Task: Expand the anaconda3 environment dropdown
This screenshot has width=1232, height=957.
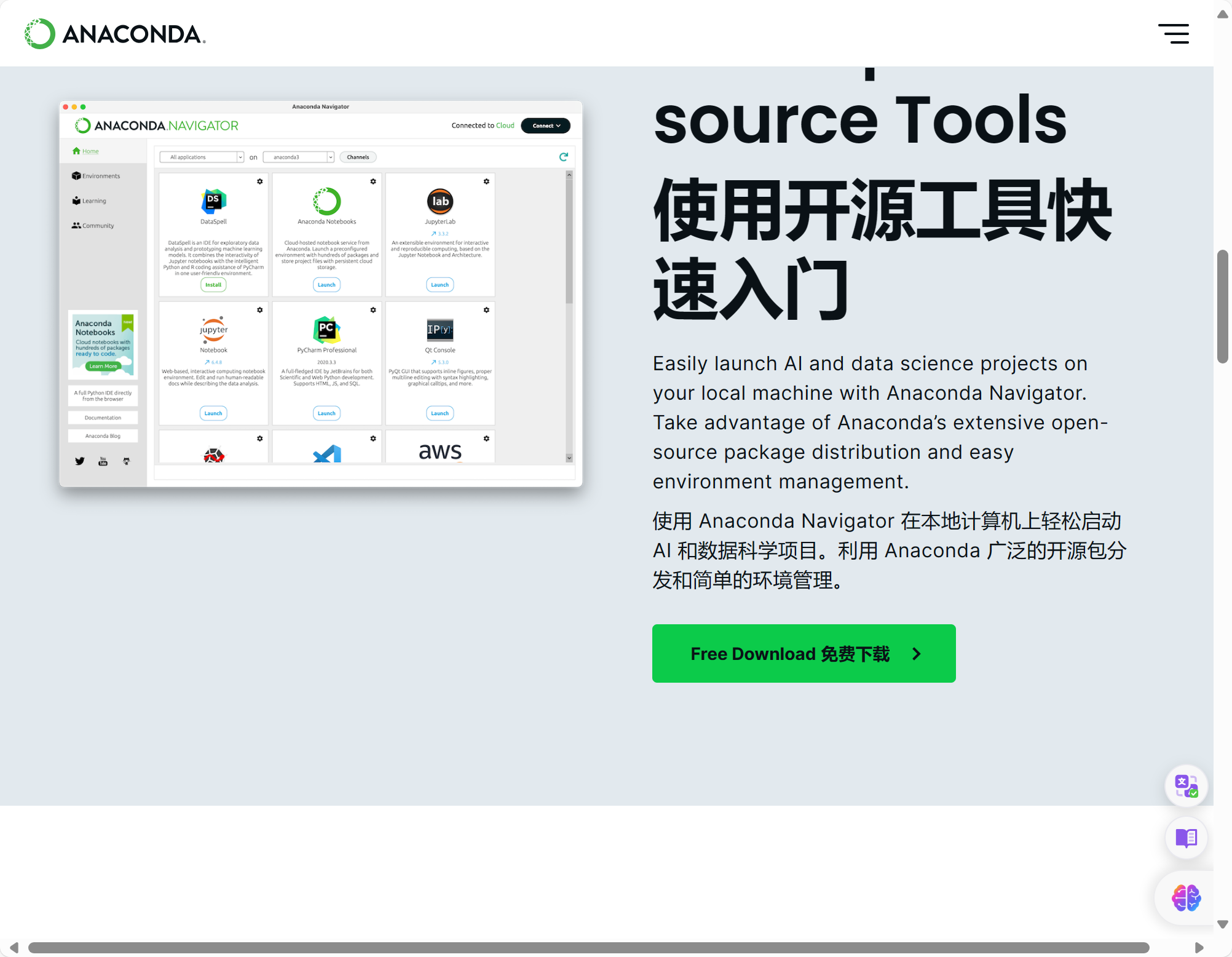Action: 298,157
